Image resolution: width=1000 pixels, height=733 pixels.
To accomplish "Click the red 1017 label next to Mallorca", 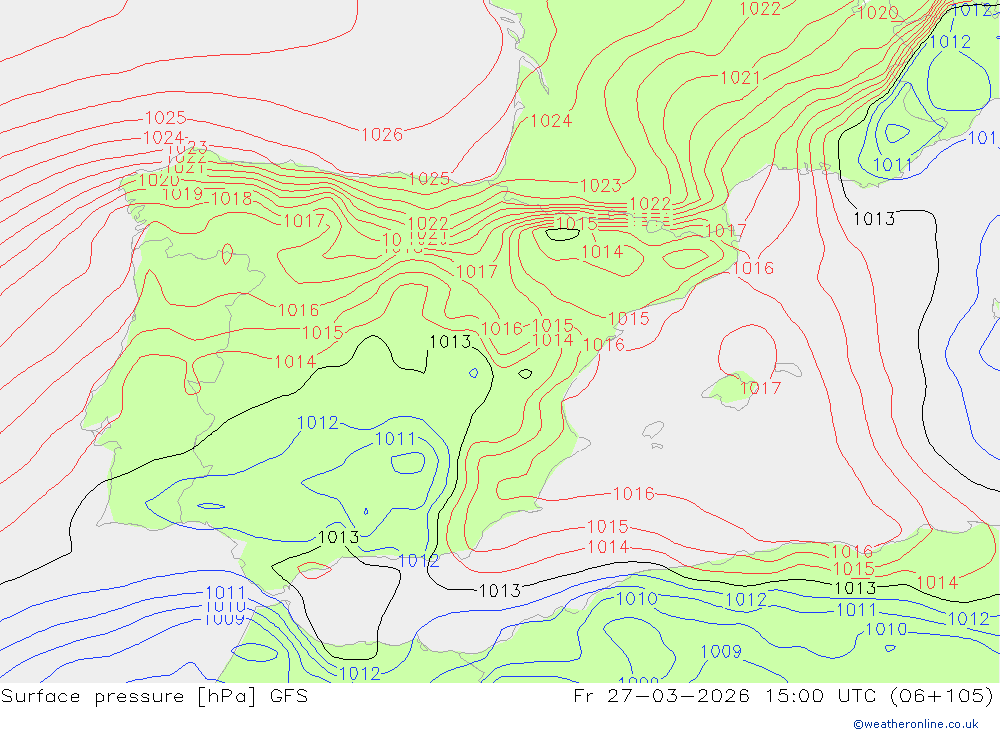I will 760,388.
